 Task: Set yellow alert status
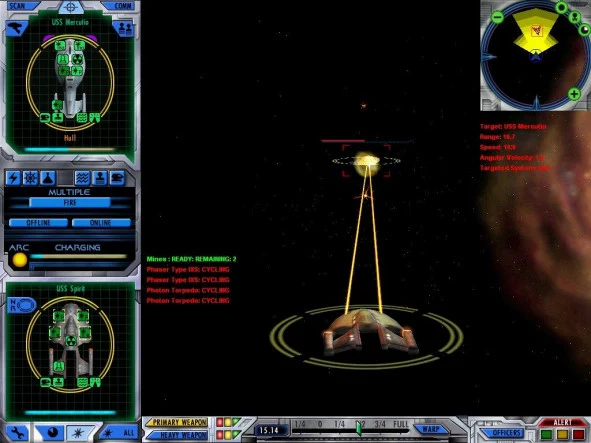pos(562,435)
